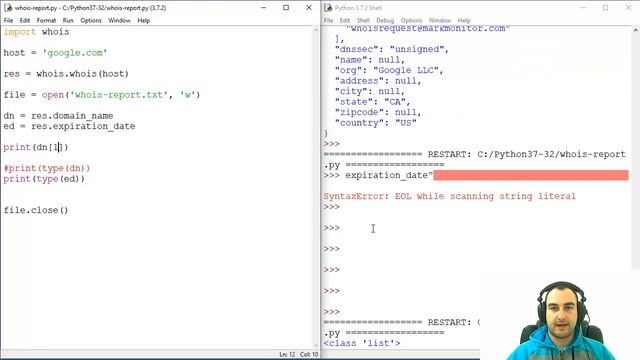
Task: Open Options menu in Python Shell window
Action: click(411, 20)
